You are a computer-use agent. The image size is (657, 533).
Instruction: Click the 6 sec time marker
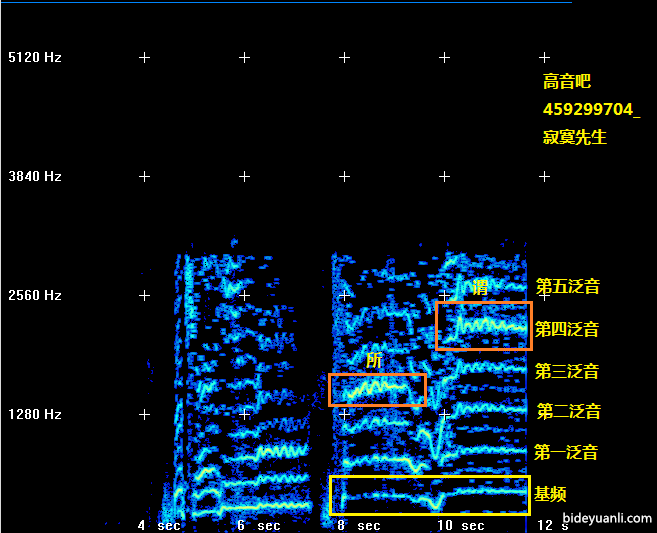(258, 525)
